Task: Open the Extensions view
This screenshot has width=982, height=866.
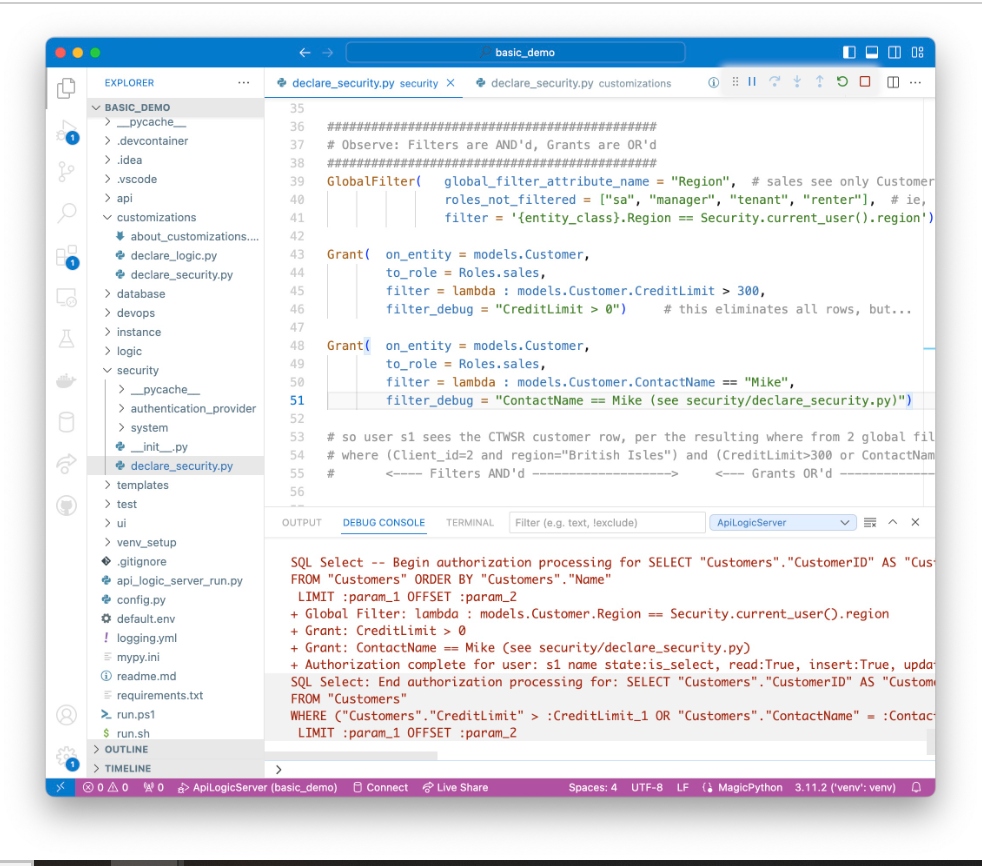Action: [x=66, y=256]
